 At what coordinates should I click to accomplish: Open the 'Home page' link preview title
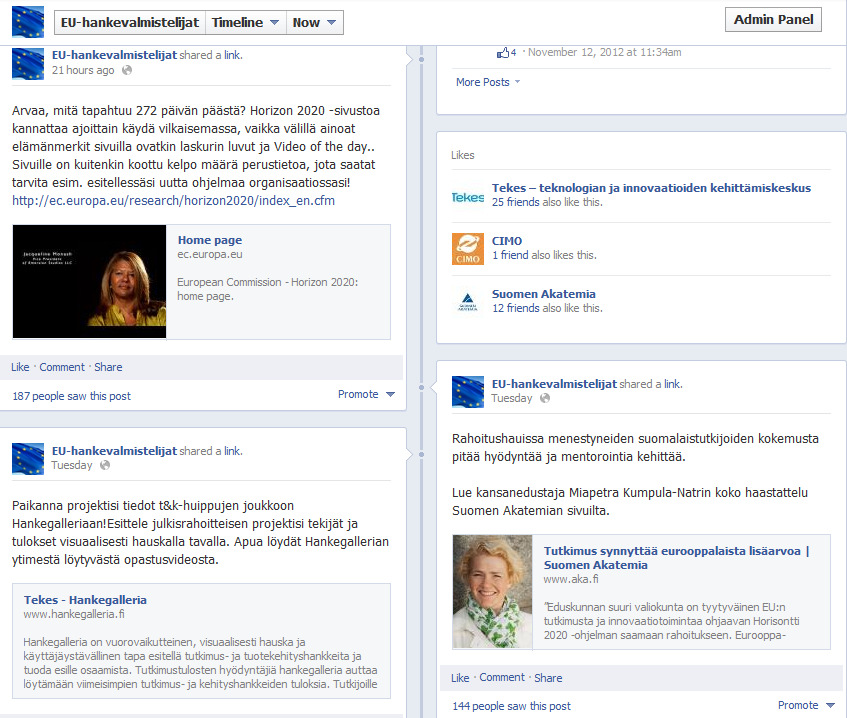(210, 240)
